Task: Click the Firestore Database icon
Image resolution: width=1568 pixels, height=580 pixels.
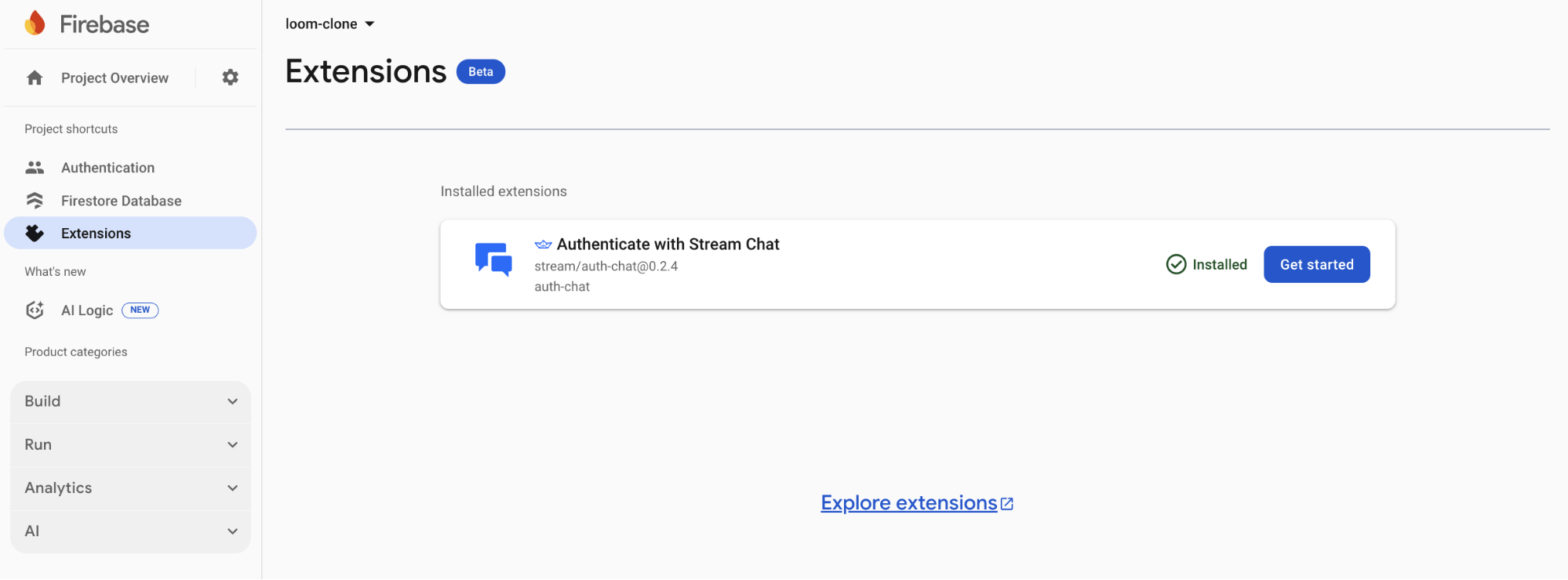Action: click(35, 201)
